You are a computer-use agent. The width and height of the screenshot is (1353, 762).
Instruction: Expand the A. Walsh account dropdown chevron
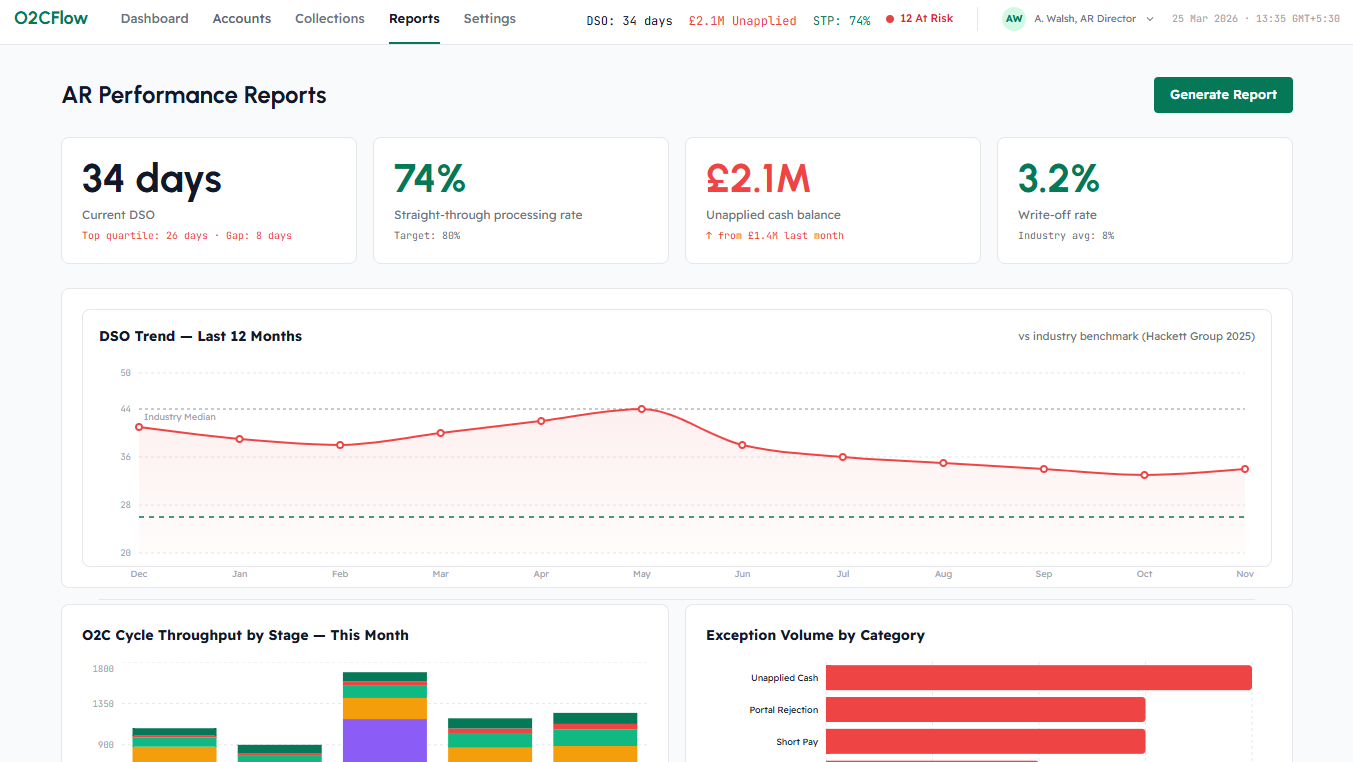click(1150, 19)
